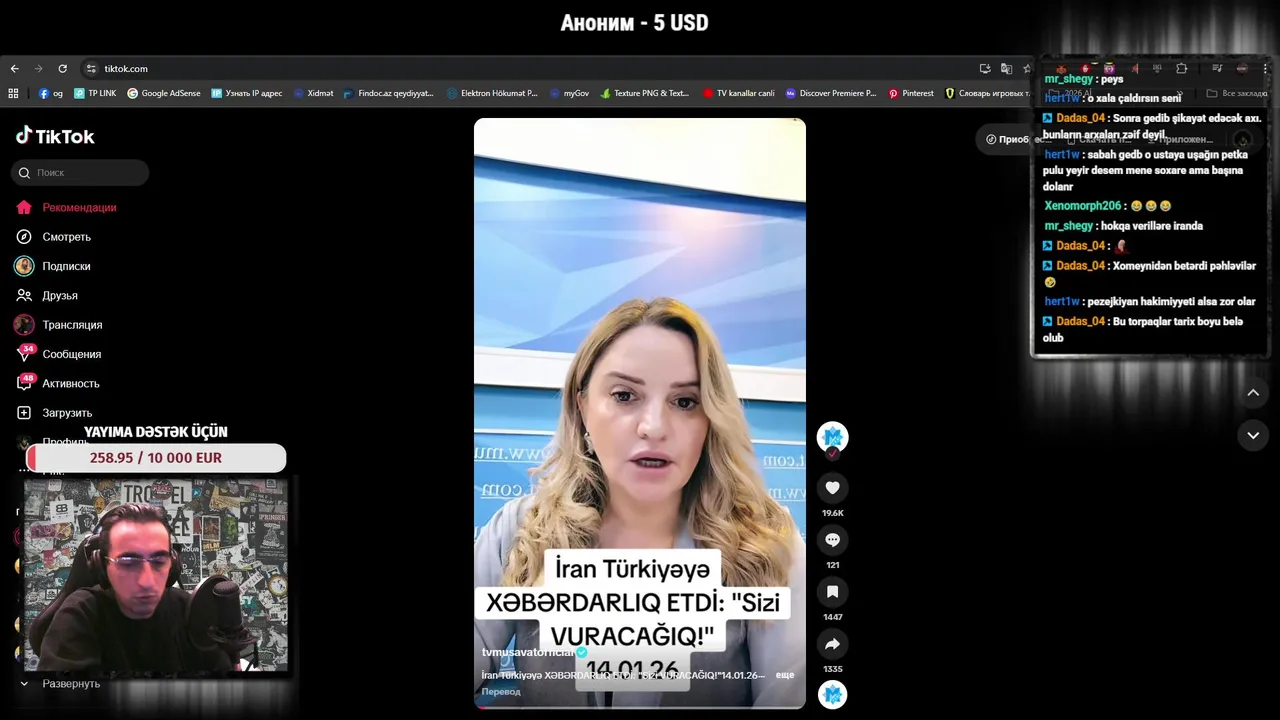Open the Discover Premiere bookmark
The width and height of the screenshot is (1280, 720).
pyautogui.click(x=831, y=93)
